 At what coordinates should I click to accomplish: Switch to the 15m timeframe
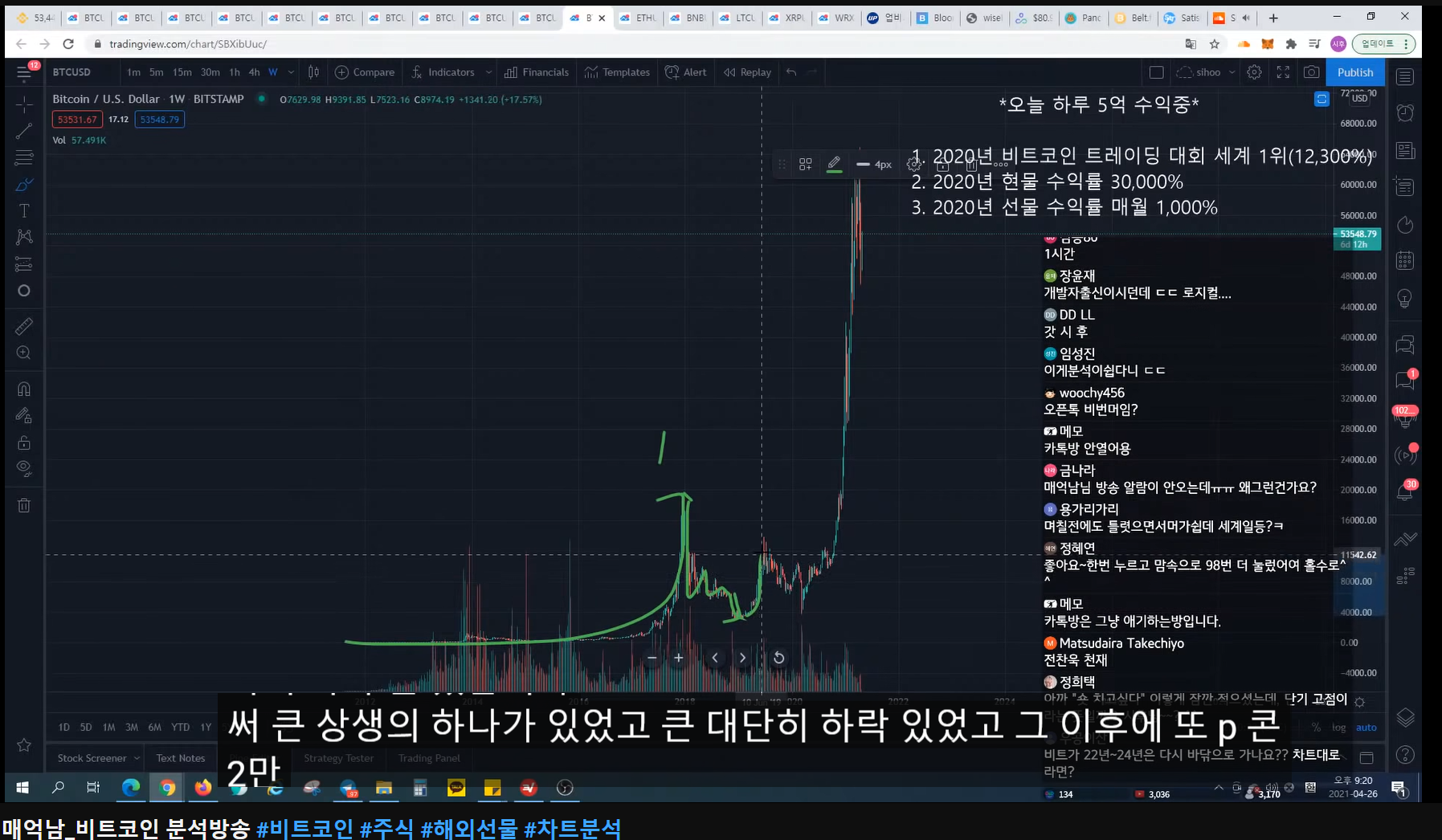pyautogui.click(x=182, y=72)
